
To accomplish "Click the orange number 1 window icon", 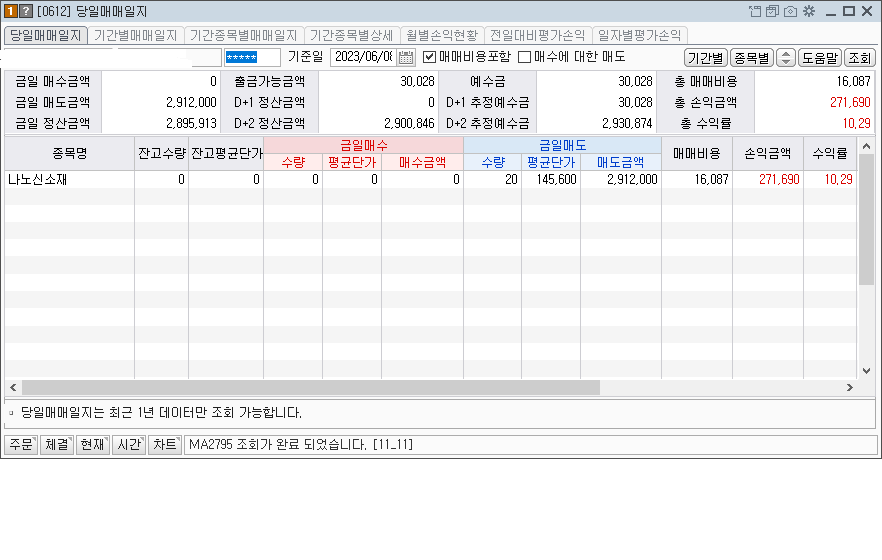I will pyautogui.click(x=10, y=11).
